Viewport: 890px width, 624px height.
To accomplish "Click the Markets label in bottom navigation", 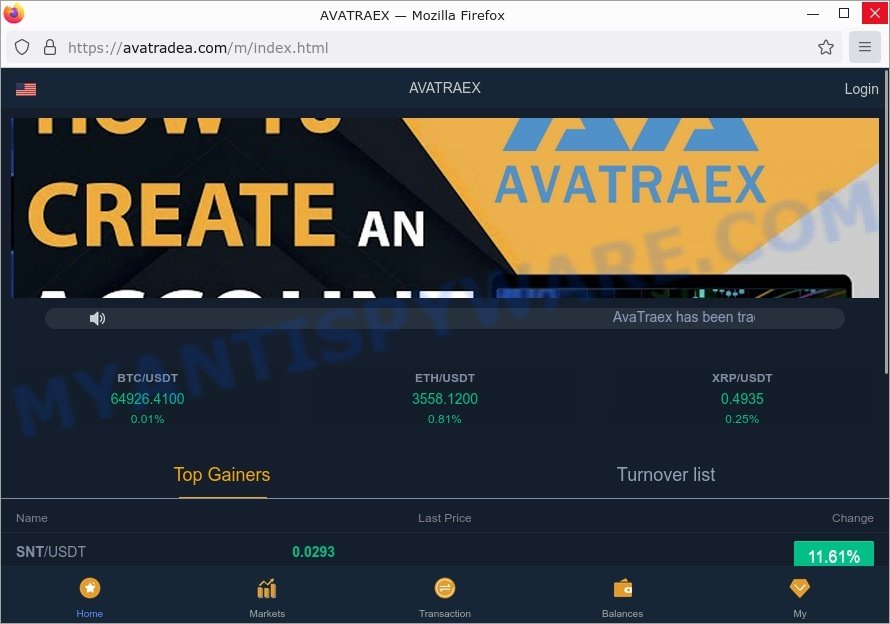I will click(x=267, y=614).
